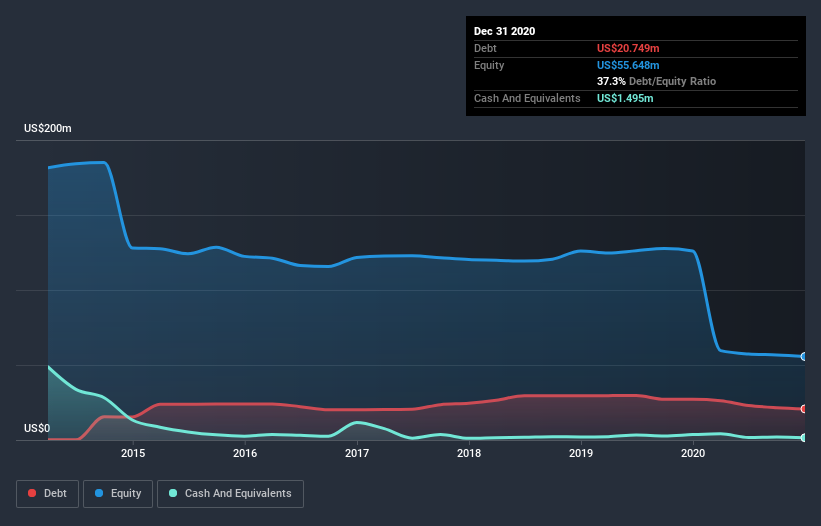Toggle Cash And Equivalents legend button

pos(230,494)
